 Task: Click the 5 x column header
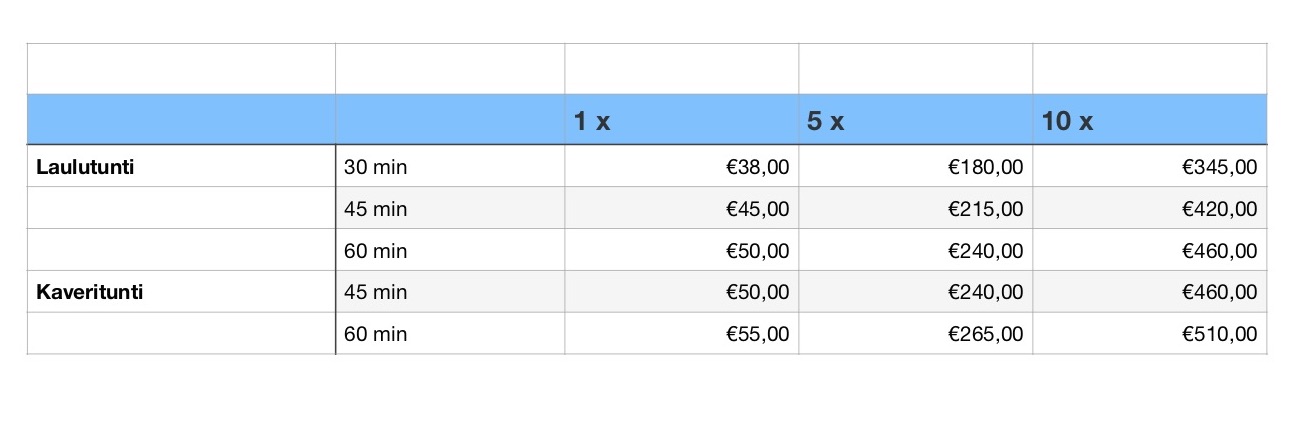(x=916, y=120)
